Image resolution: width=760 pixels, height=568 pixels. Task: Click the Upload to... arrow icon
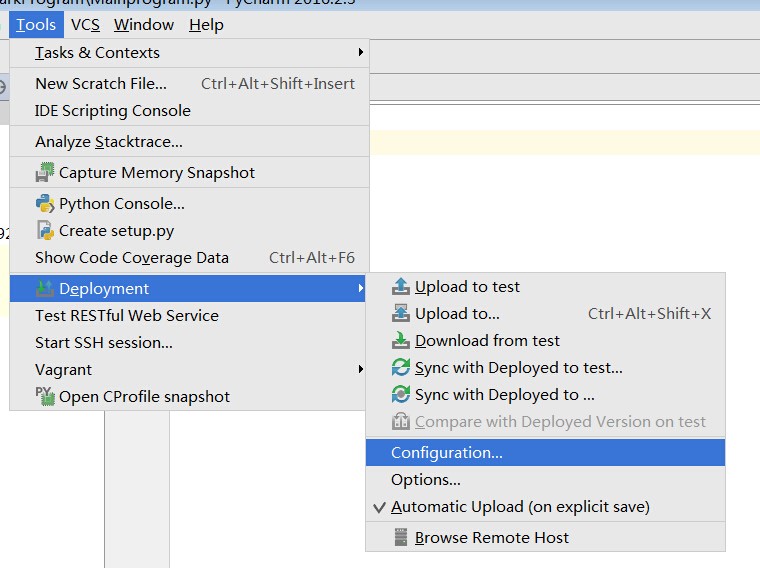[400, 314]
